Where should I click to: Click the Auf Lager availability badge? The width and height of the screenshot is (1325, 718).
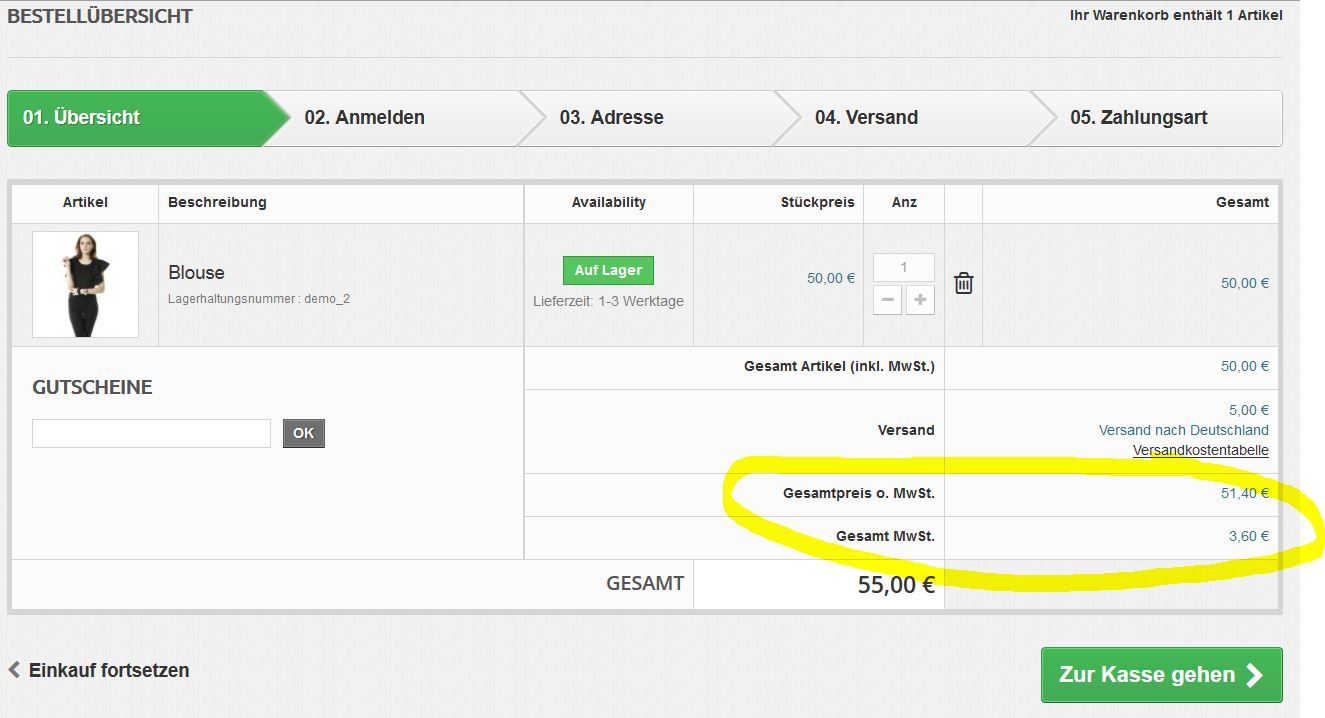coord(608,271)
